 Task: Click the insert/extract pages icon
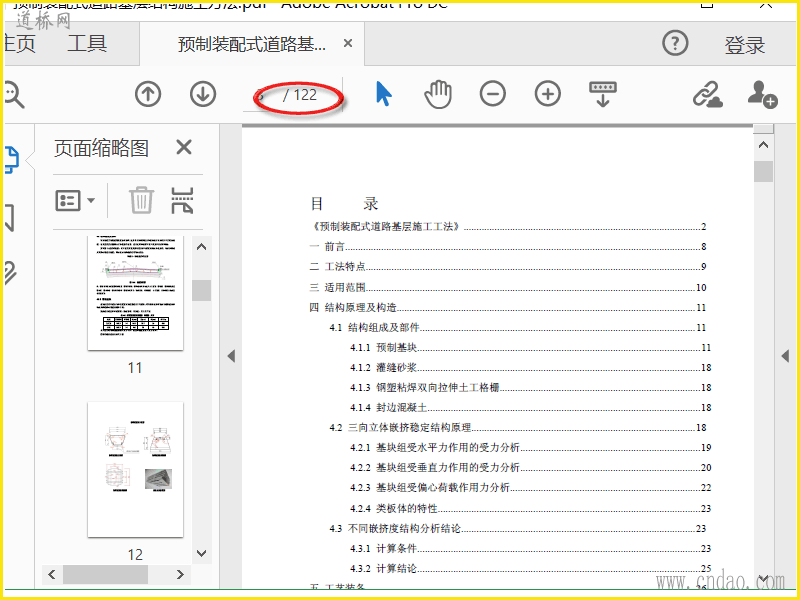[x=182, y=200]
